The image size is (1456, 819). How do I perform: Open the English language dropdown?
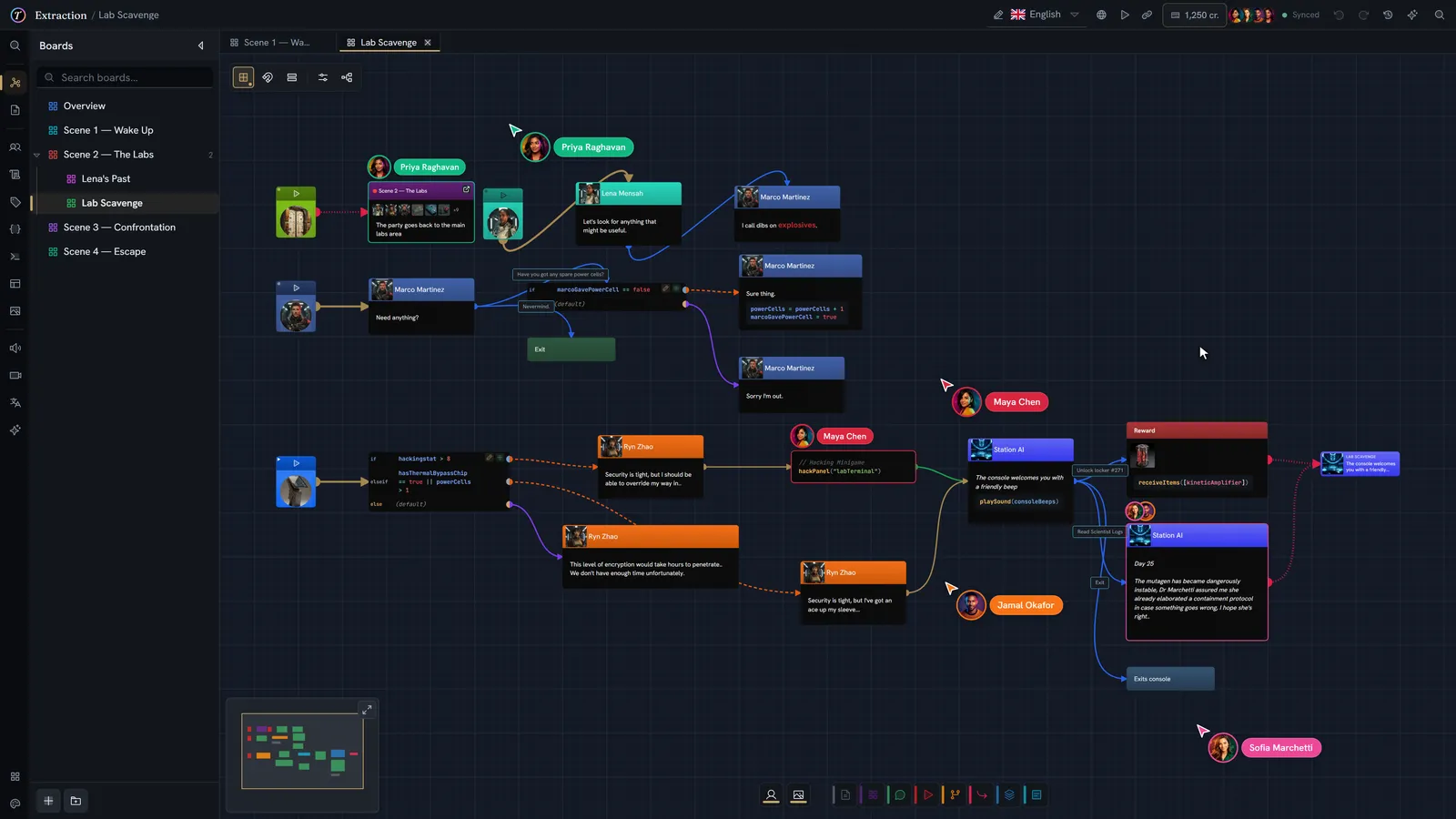pos(1045,15)
